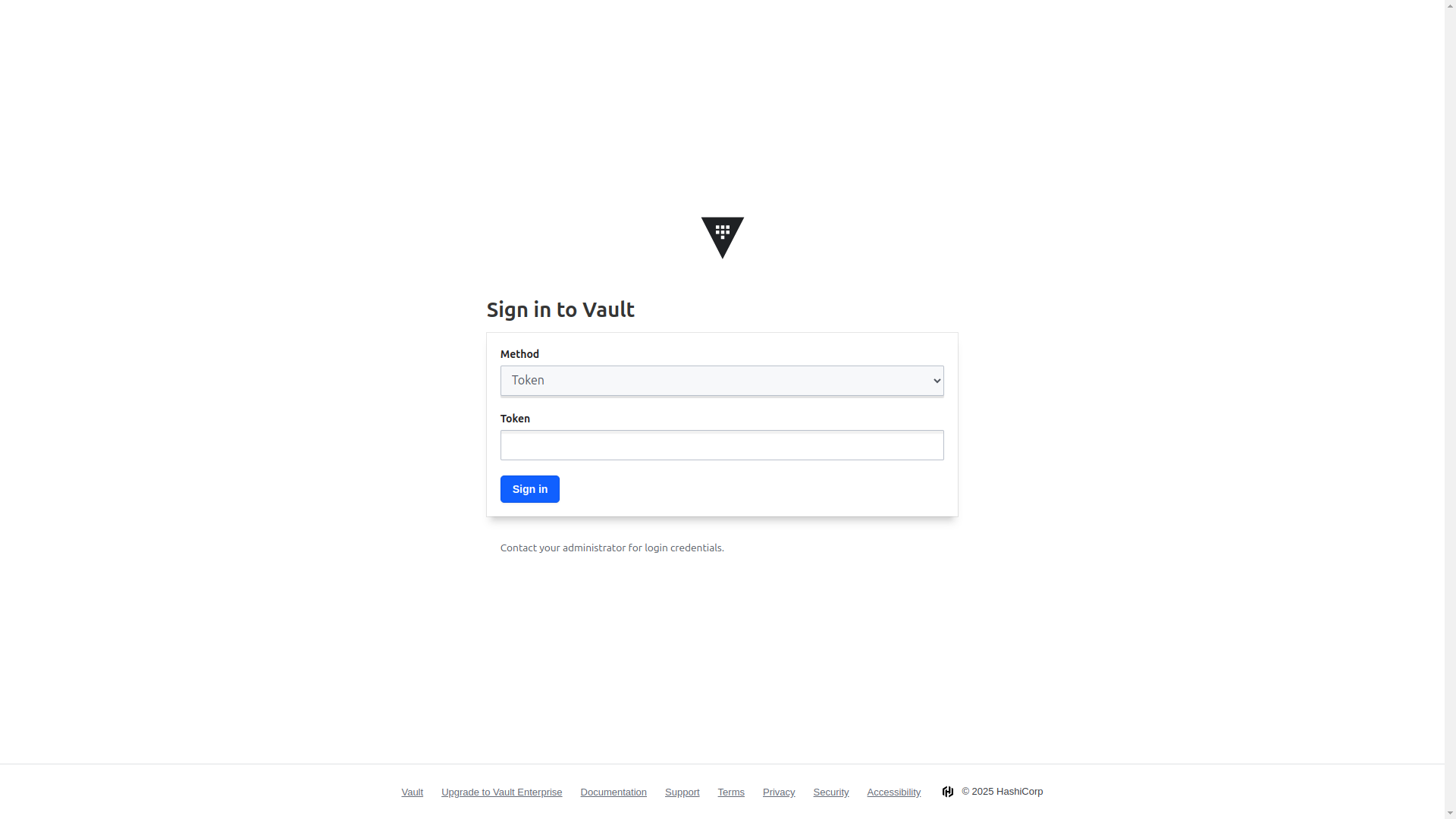Click the Vault logo icon at top

(x=722, y=237)
